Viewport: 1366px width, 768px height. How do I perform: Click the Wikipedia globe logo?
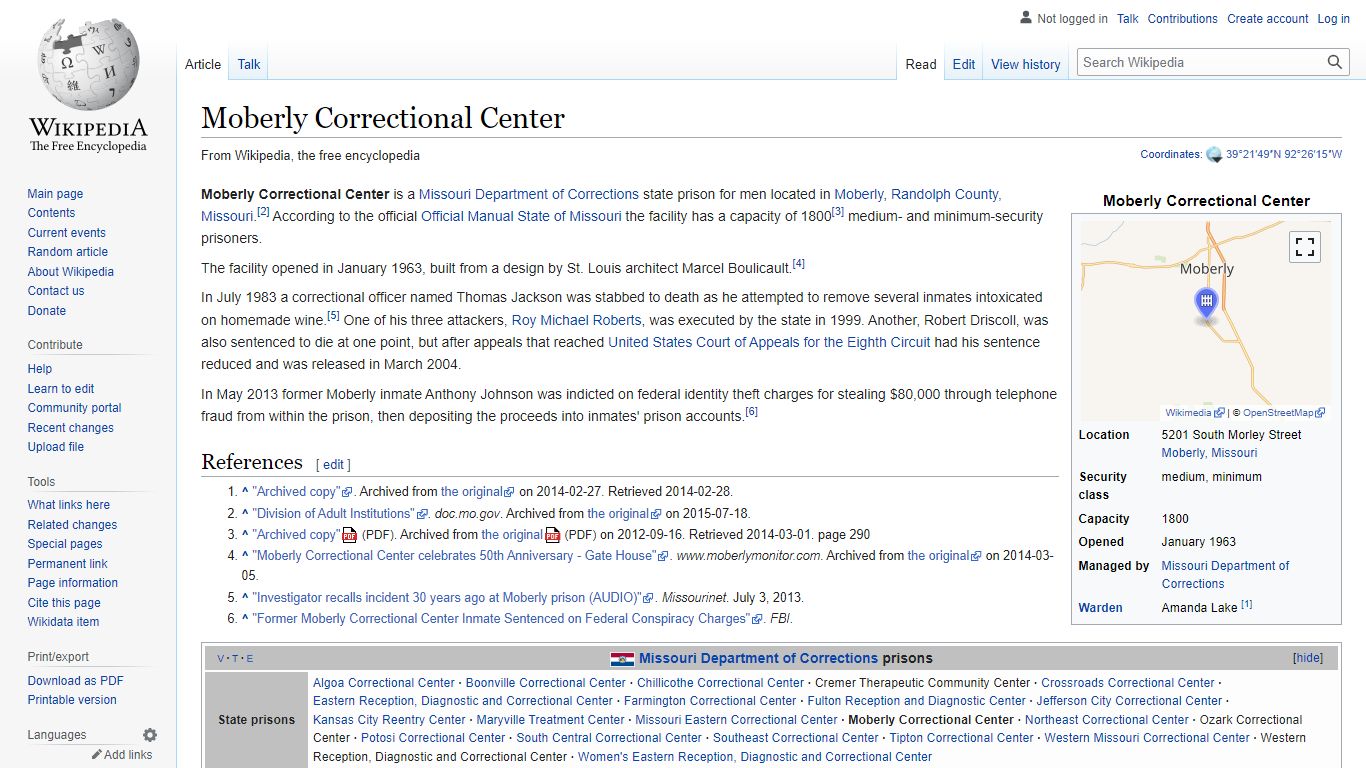[x=88, y=63]
